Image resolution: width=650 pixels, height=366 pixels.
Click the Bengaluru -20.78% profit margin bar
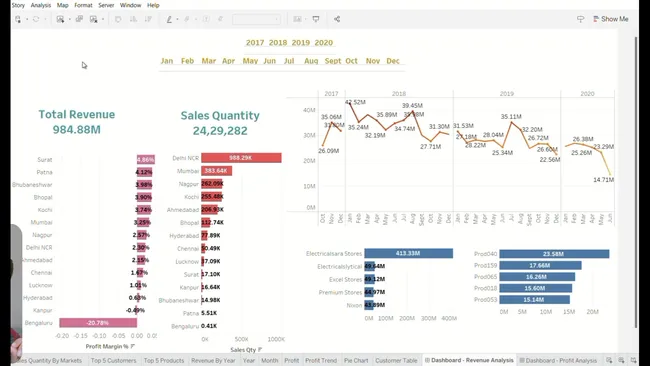98,322
